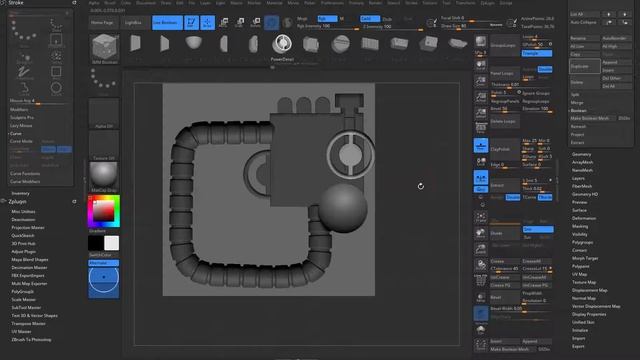Viewport: 640px width, 360px height.
Task: Toggle the Rgb channel button
Action: pyautogui.click(x=327, y=19)
